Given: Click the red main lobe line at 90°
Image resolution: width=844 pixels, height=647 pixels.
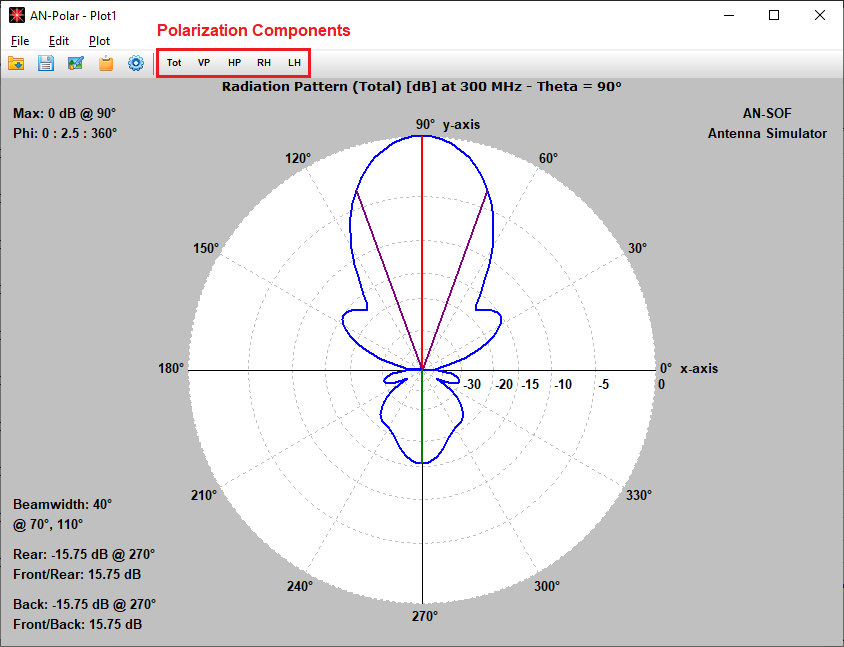Looking at the screenshot, I should coord(422,253).
